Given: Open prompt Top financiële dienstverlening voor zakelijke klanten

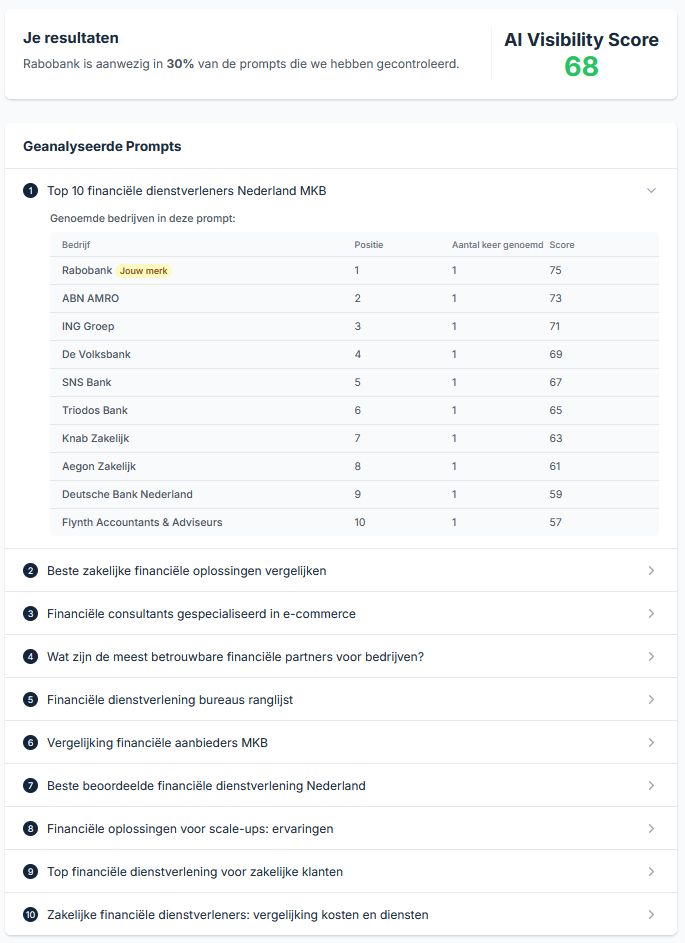Looking at the screenshot, I should (195, 871).
